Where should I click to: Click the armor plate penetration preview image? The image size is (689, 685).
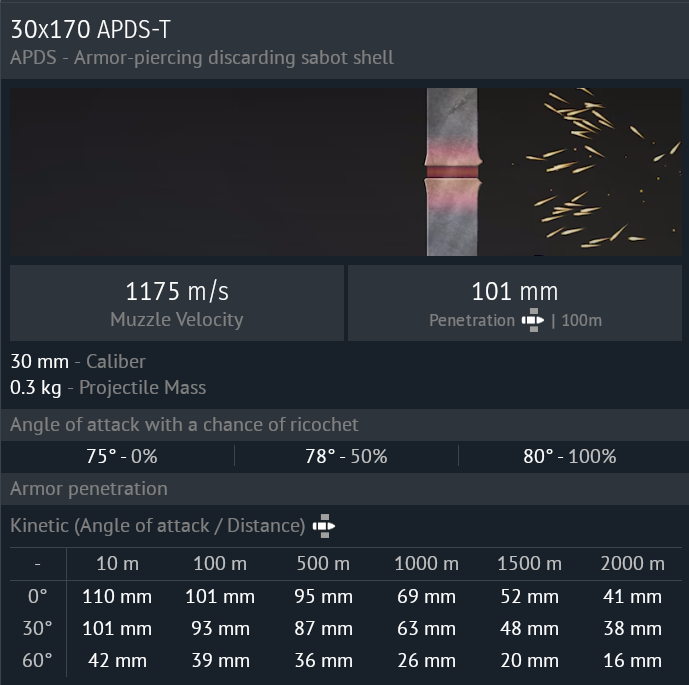(x=346, y=172)
